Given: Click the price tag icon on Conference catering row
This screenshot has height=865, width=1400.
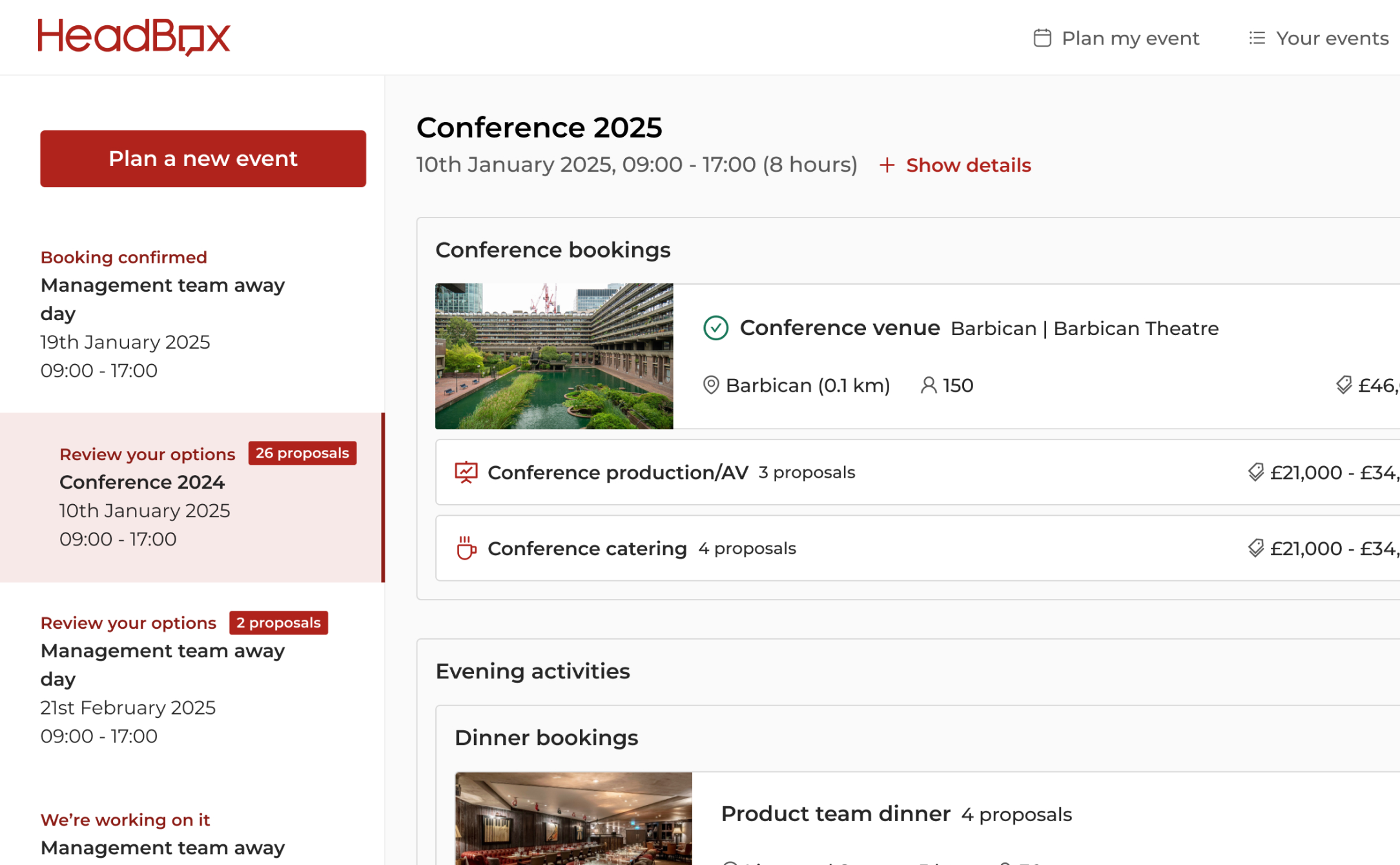Looking at the screenshot, I should click(x=1255, y=548).
